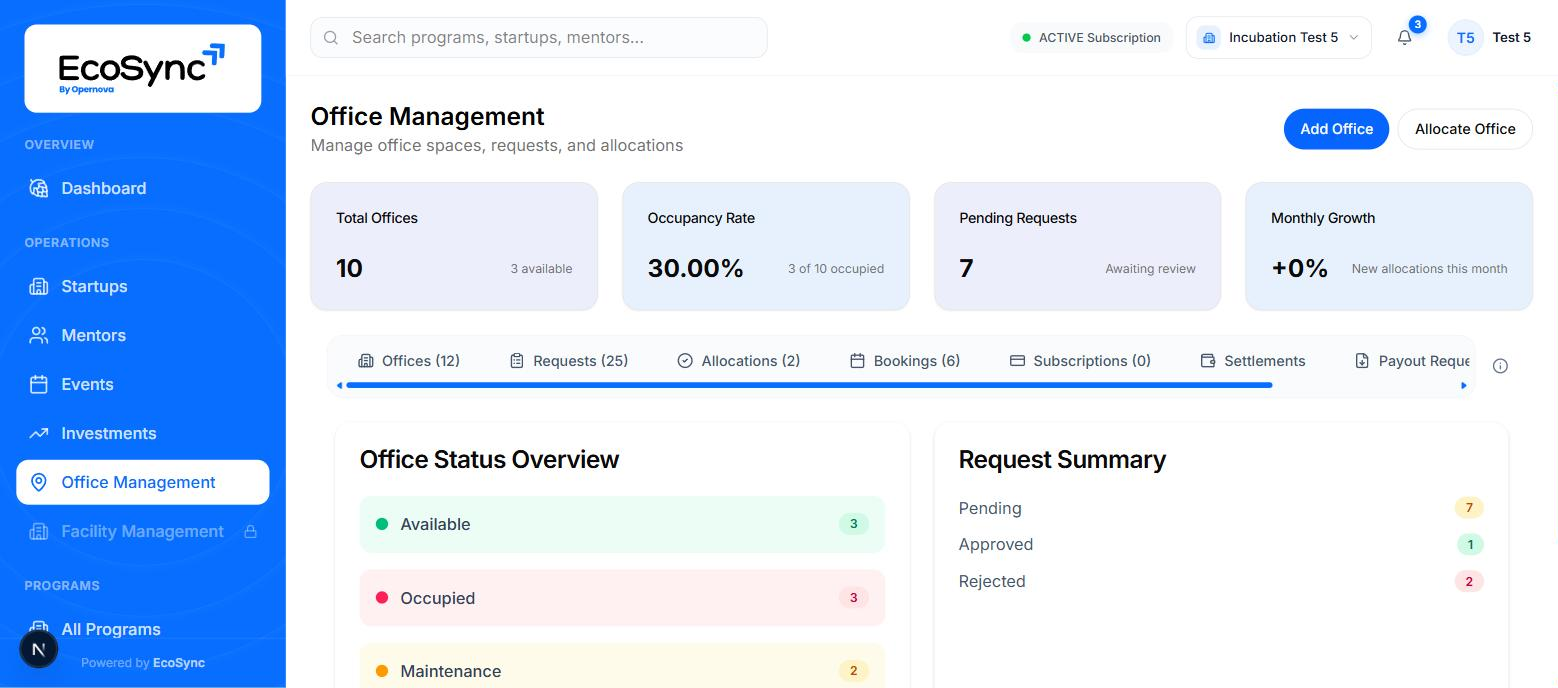
Task: Click the Incubation Test 5 building icon
Action: click(1209, 38)
